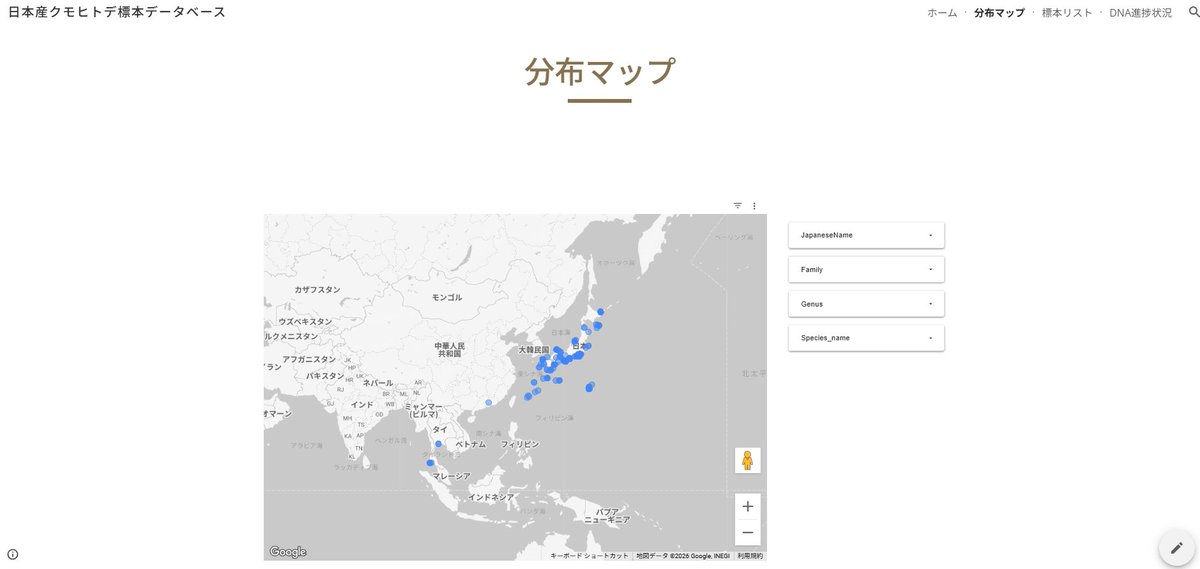
Task: Click the 大韓民国 map label
Action: 535,350
